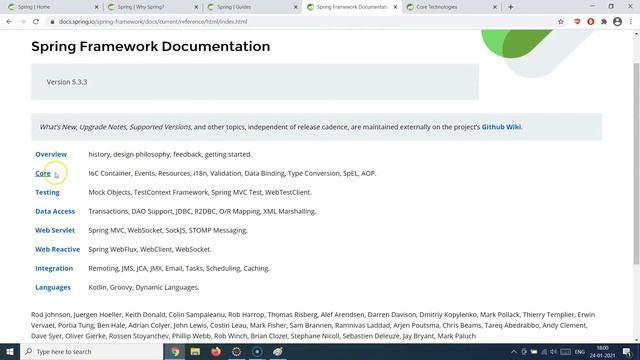Open the Overview documentation link

[51, 154]
